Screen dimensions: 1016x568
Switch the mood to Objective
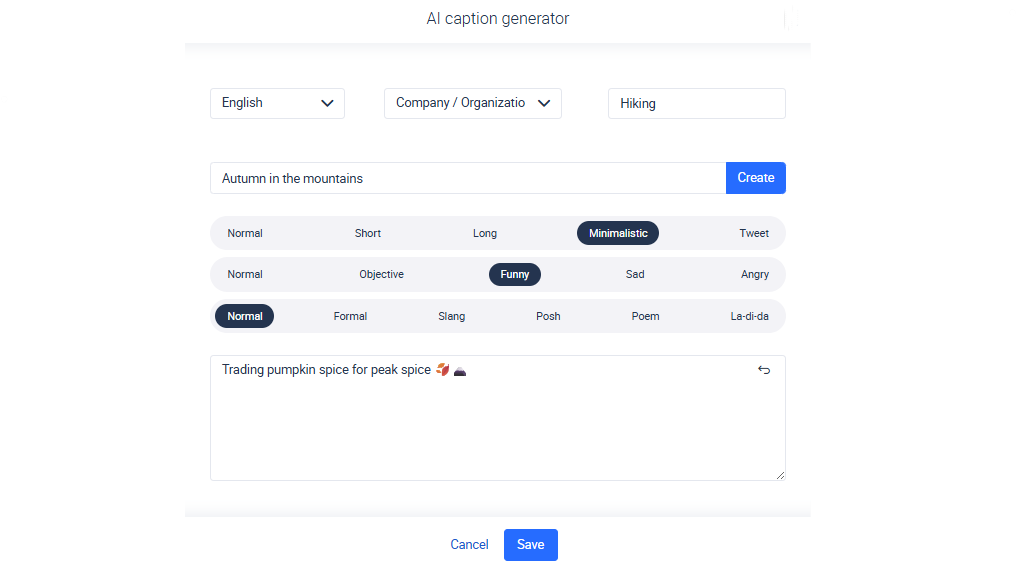point(381,274)
